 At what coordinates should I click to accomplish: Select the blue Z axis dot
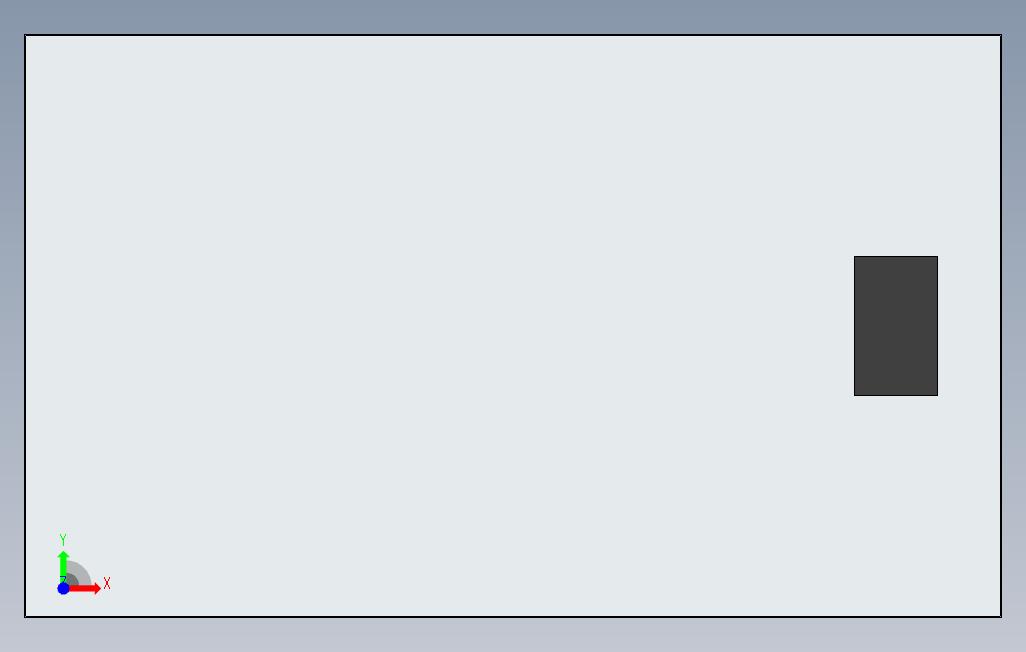(x=63, y=589)
